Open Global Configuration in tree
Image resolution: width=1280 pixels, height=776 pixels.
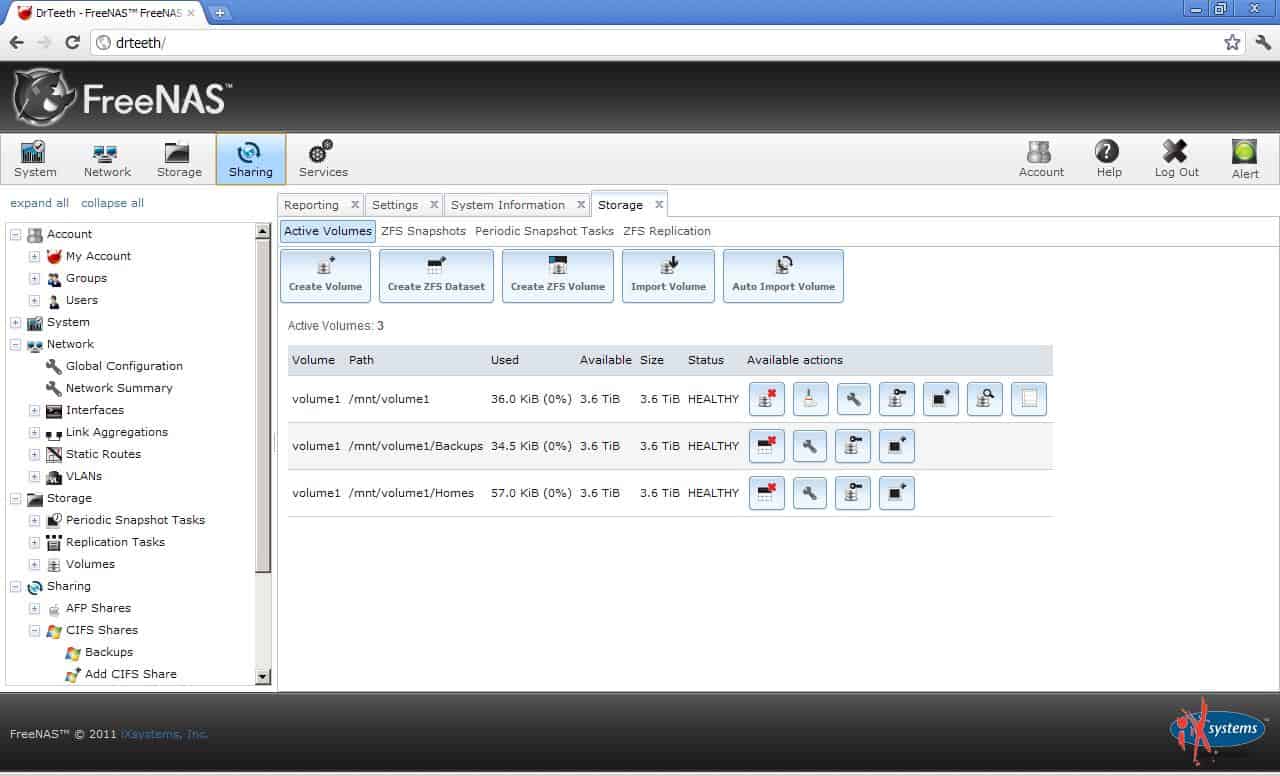[x=124, y=366]
